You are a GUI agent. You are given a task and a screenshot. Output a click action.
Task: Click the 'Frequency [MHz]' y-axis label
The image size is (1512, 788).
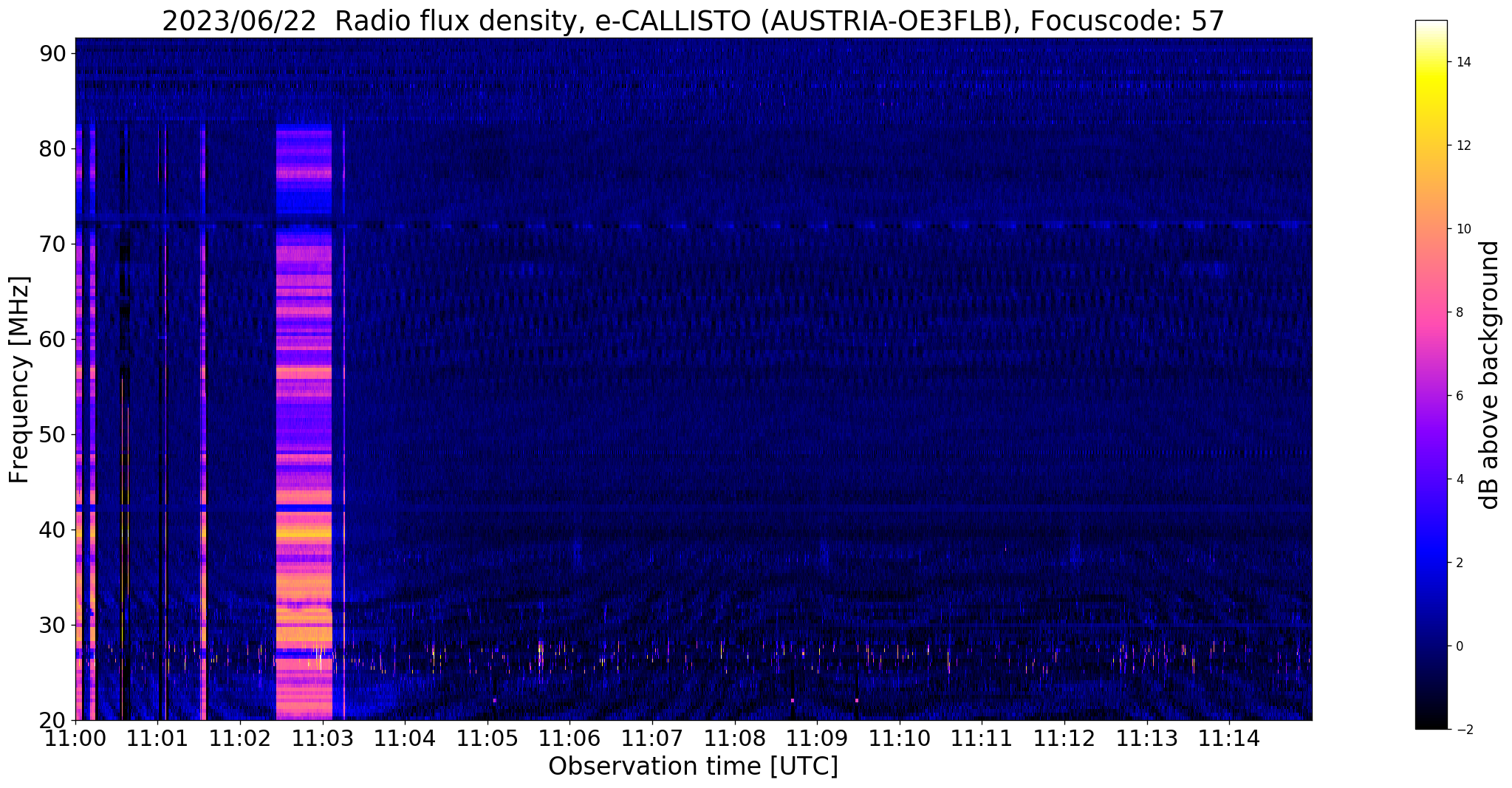19,380
